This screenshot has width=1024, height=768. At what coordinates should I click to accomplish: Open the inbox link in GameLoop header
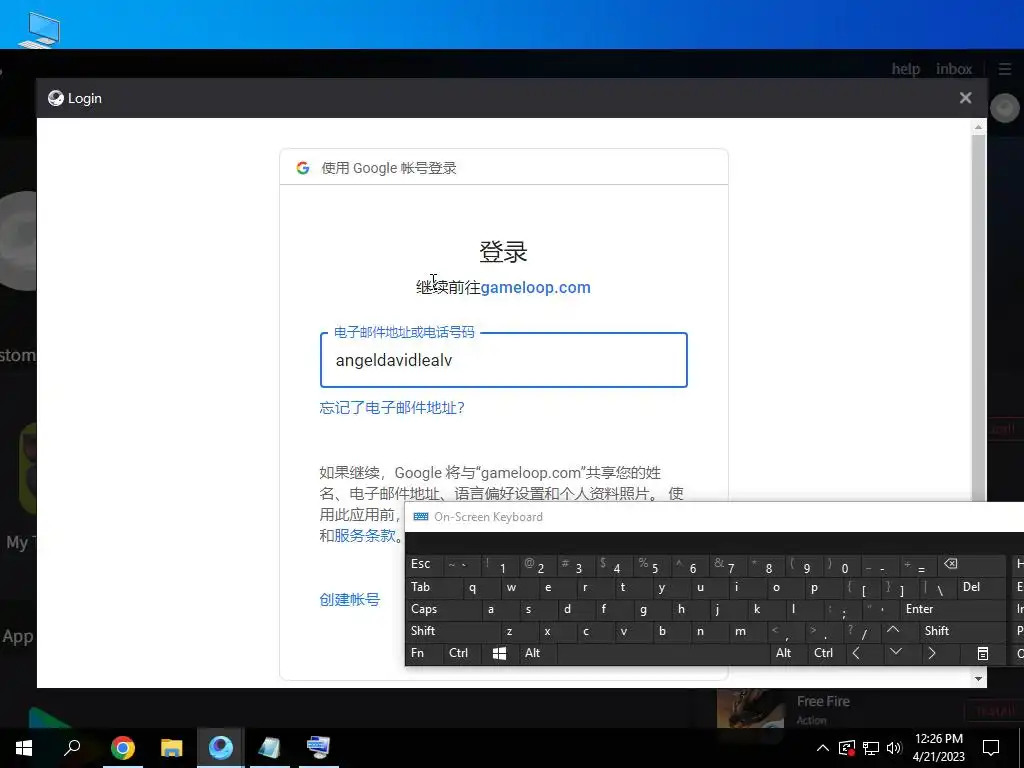pyautogui.click(x=953, y=69)
